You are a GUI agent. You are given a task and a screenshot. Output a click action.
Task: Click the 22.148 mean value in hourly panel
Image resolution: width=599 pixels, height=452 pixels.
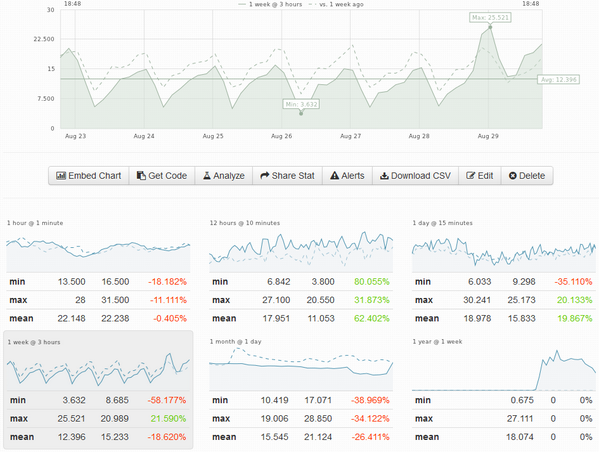71,318
